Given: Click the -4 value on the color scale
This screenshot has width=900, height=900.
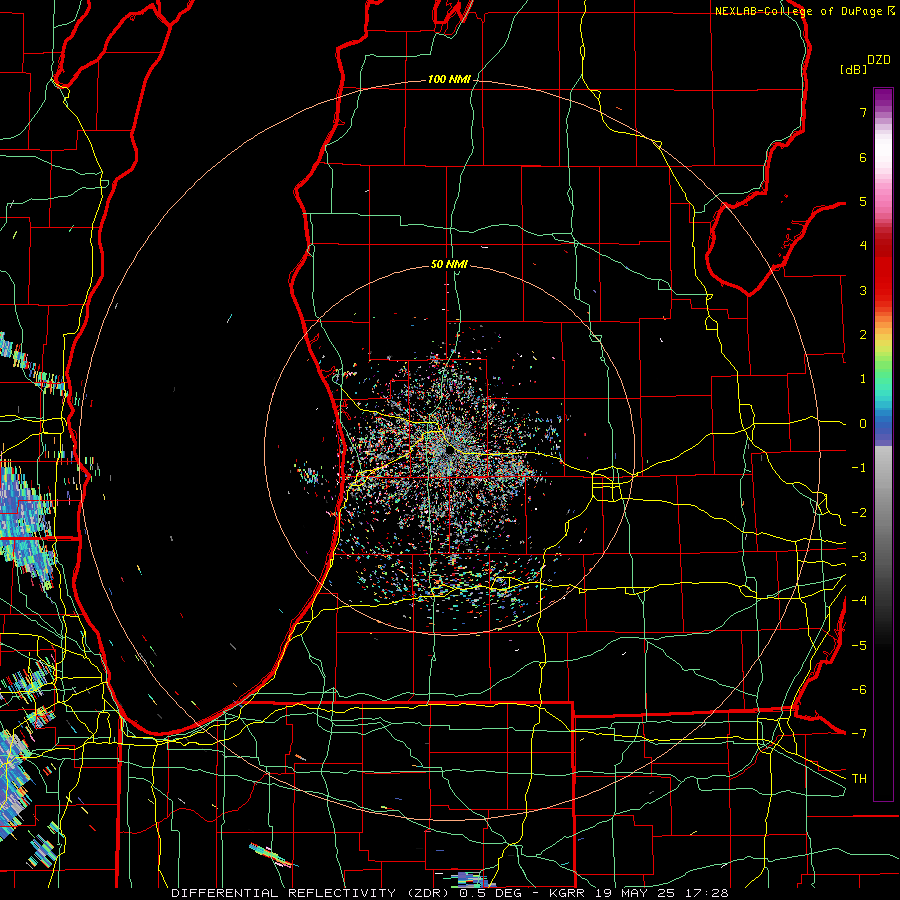Looking at the screenshot, I should coord(859,600).
